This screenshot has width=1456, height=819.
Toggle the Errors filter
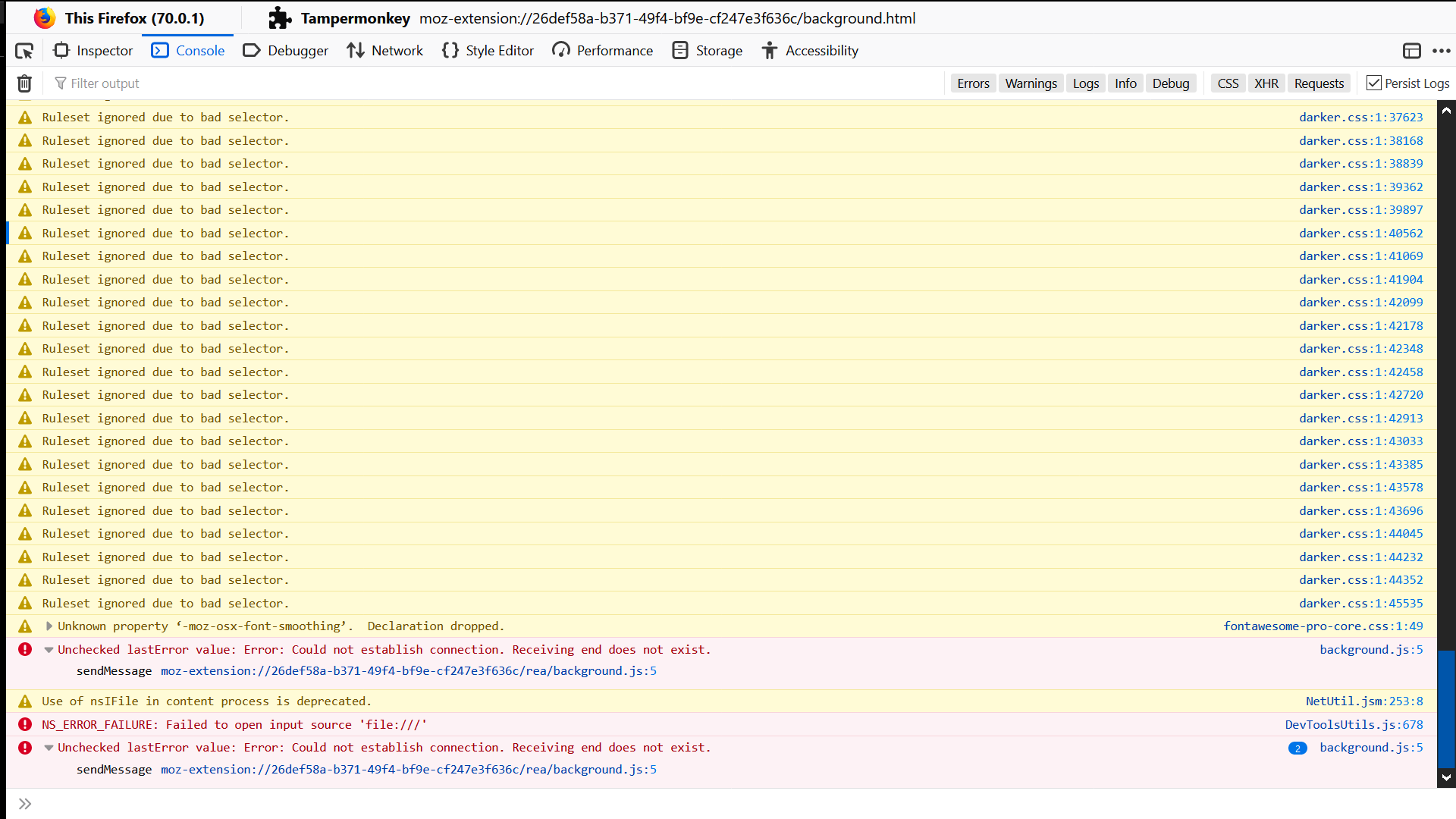pyautogui.click(x=973, y=83)
